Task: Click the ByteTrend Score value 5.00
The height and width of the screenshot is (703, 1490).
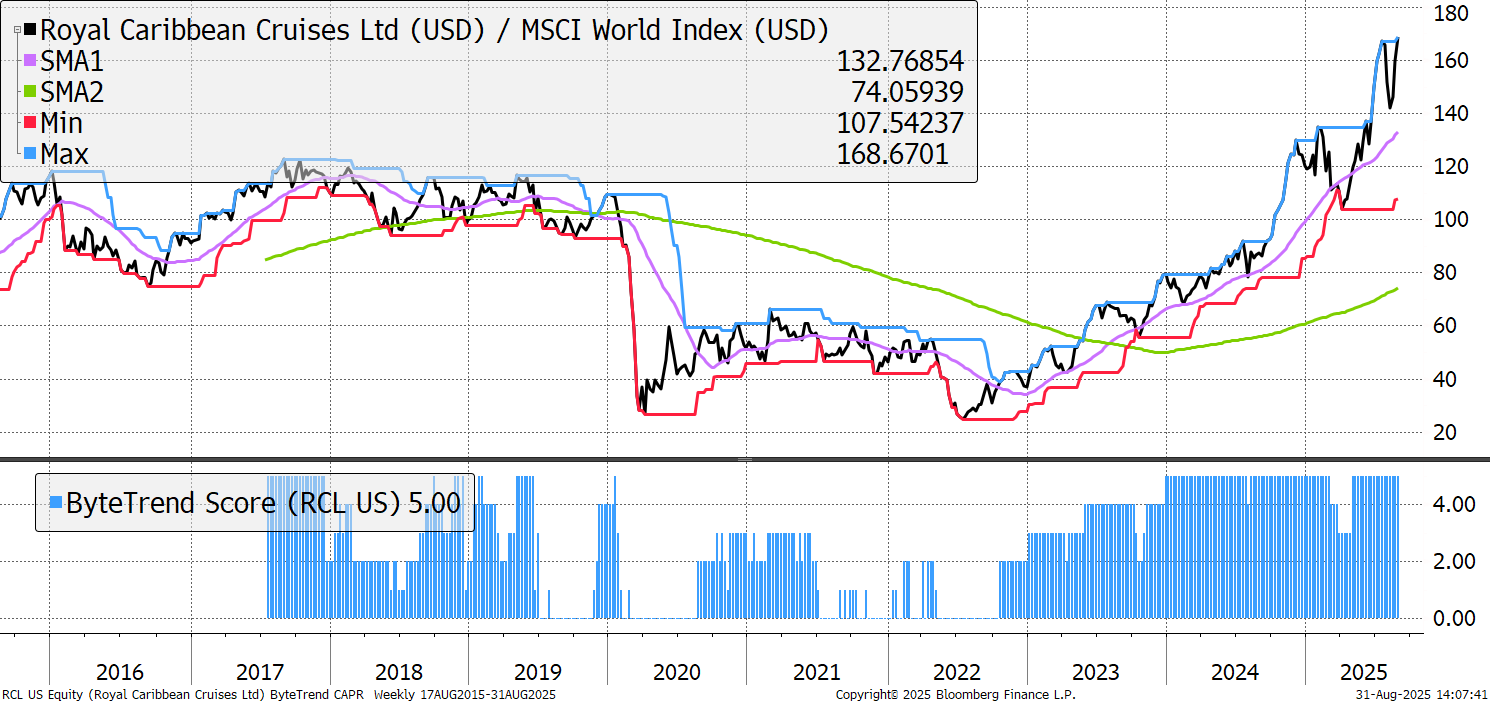Action: (x=435, y=502)
